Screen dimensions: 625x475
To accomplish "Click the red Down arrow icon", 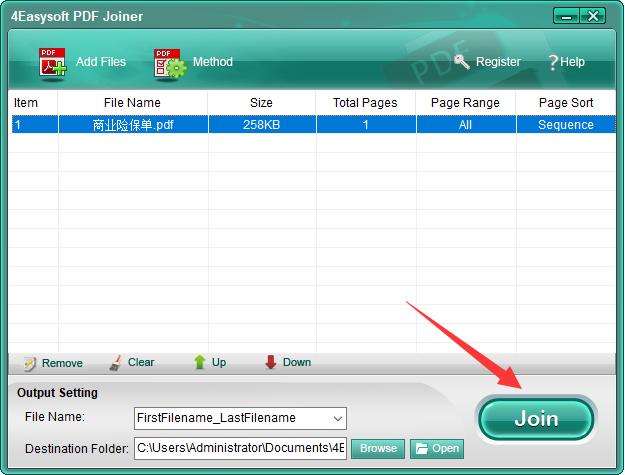I will click(x=271, y=362).
